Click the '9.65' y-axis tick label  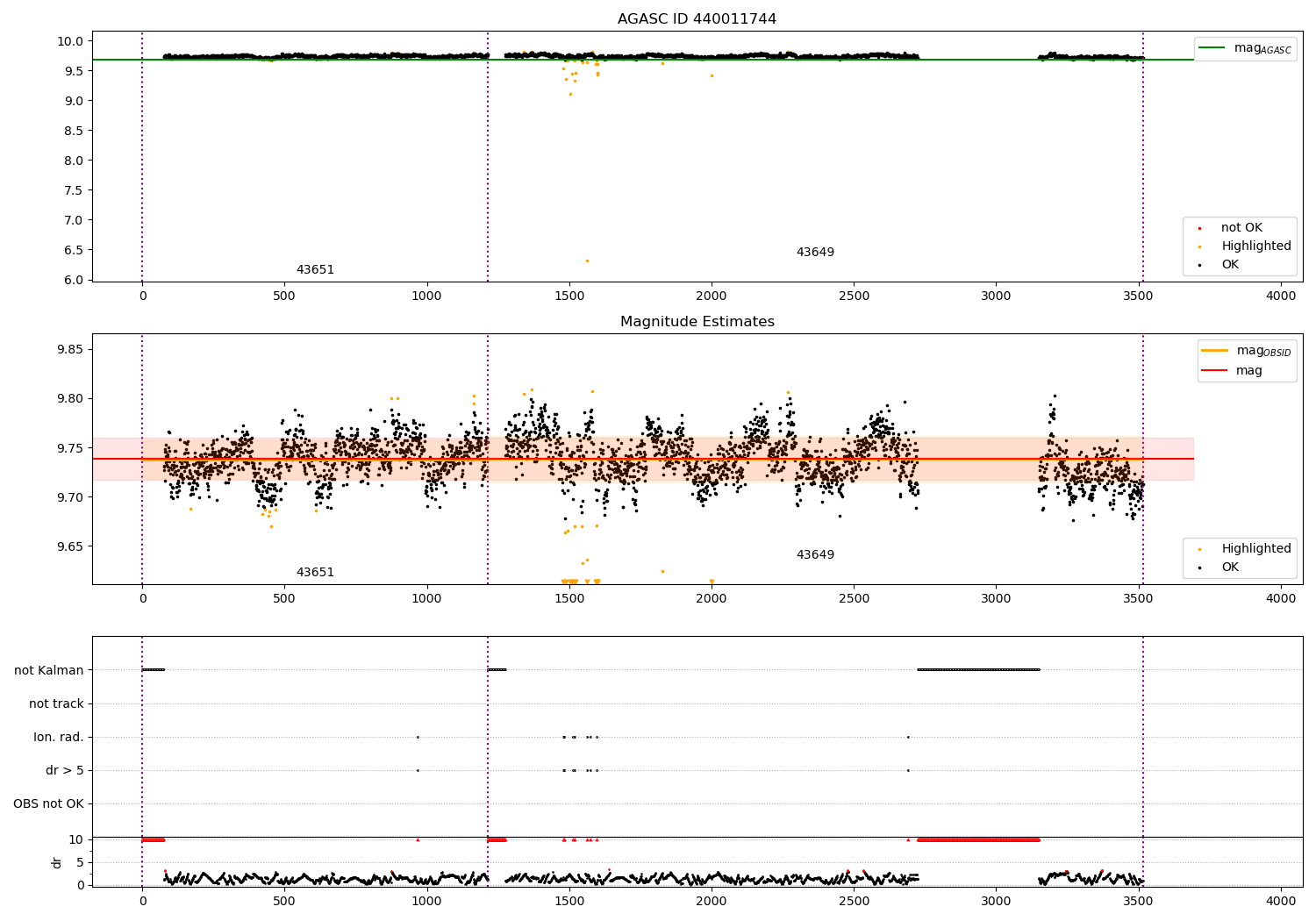tap(70, 546)
